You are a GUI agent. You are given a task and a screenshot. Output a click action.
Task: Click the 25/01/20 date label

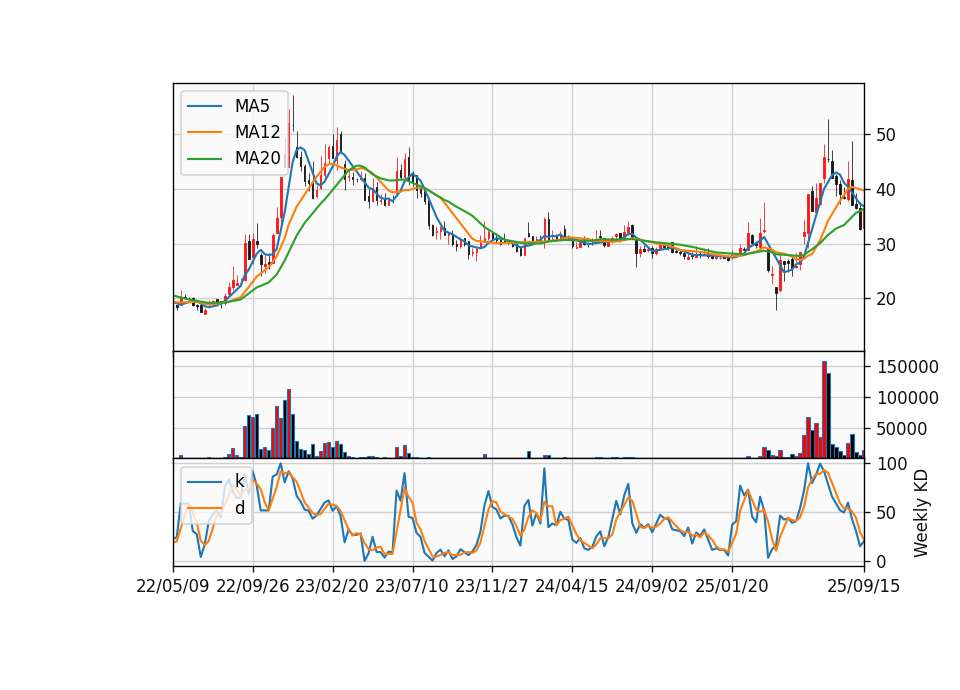tap(732, 586)
